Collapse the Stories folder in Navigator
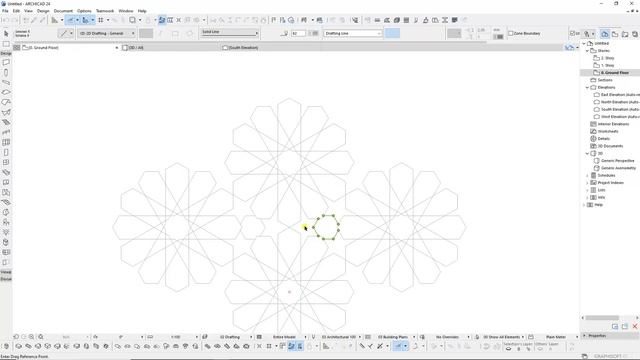This screenshot has height=360, width=640. click(x=588, y=51)
